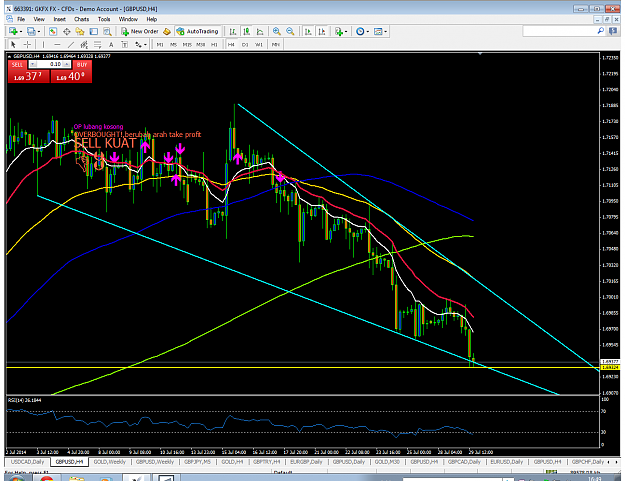Screen dimensions: 625x481
Task: Open the Periods clock icon
Action: [x=360, y=31]
